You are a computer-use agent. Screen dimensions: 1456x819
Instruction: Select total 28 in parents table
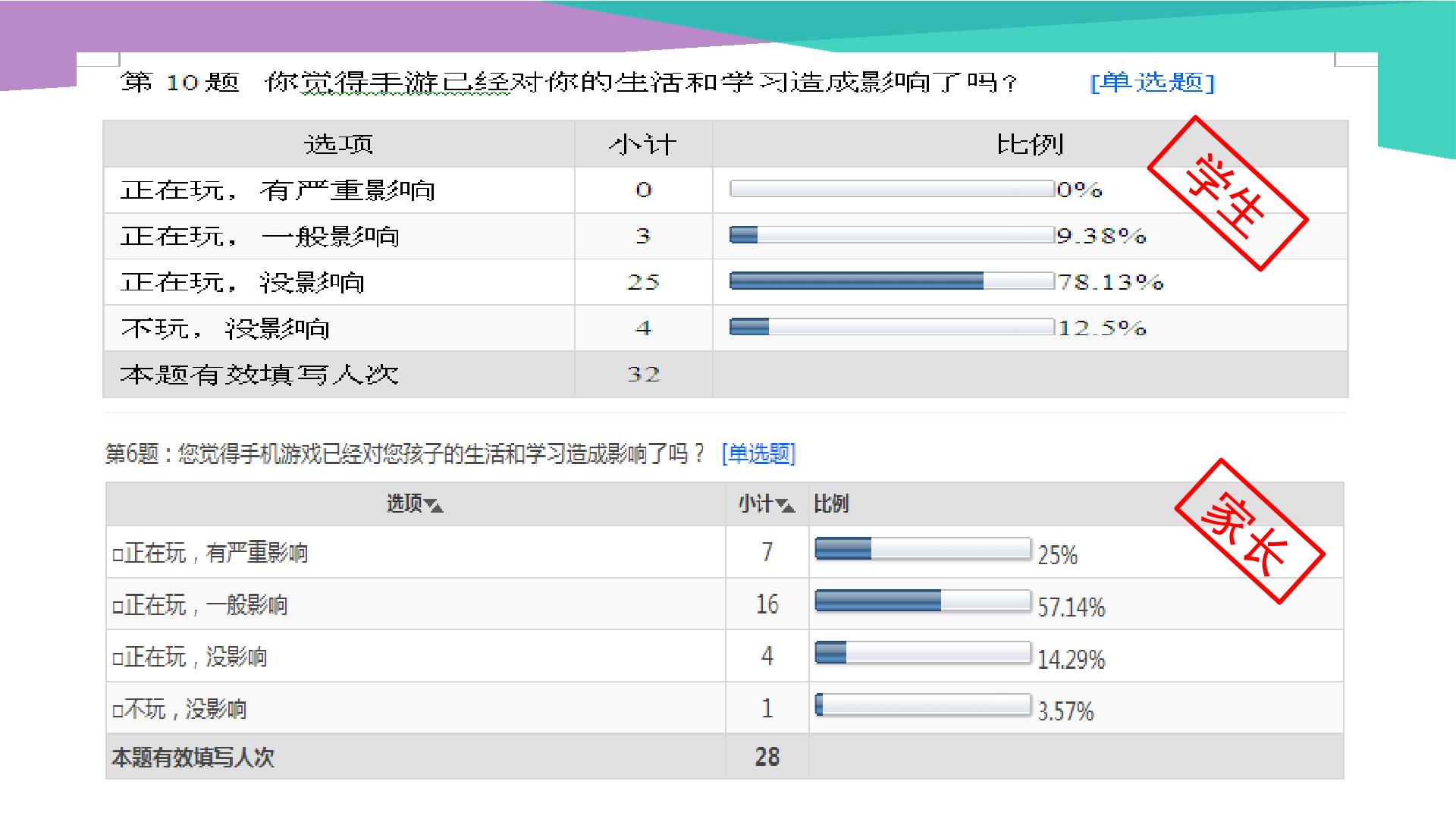767,756
